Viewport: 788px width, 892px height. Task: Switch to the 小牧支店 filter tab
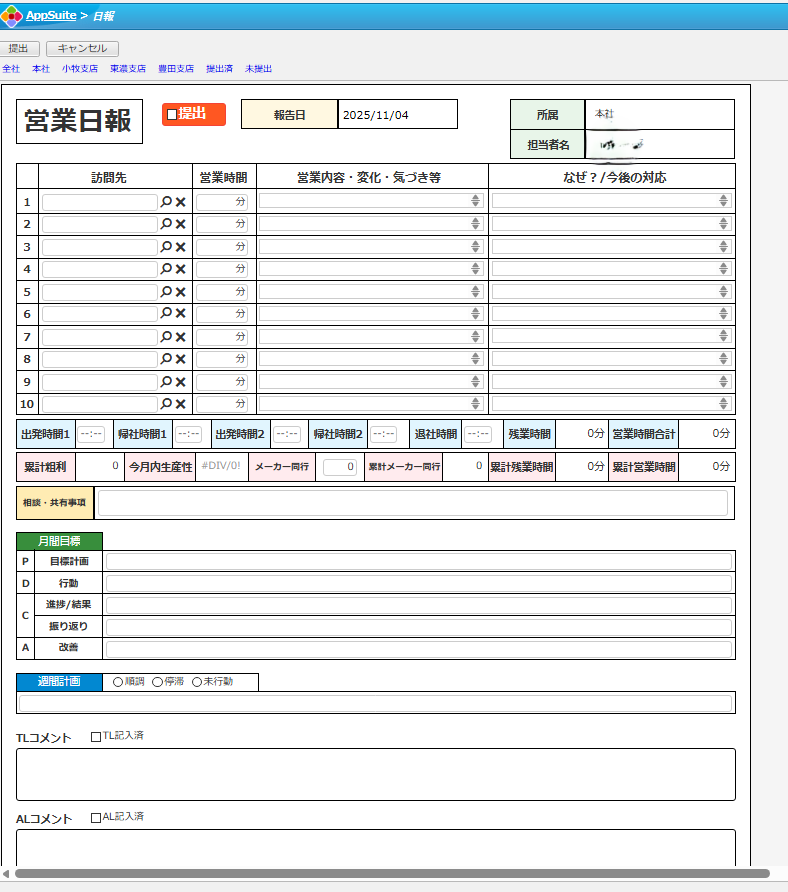pyautogui.click(x=79, y=69)
